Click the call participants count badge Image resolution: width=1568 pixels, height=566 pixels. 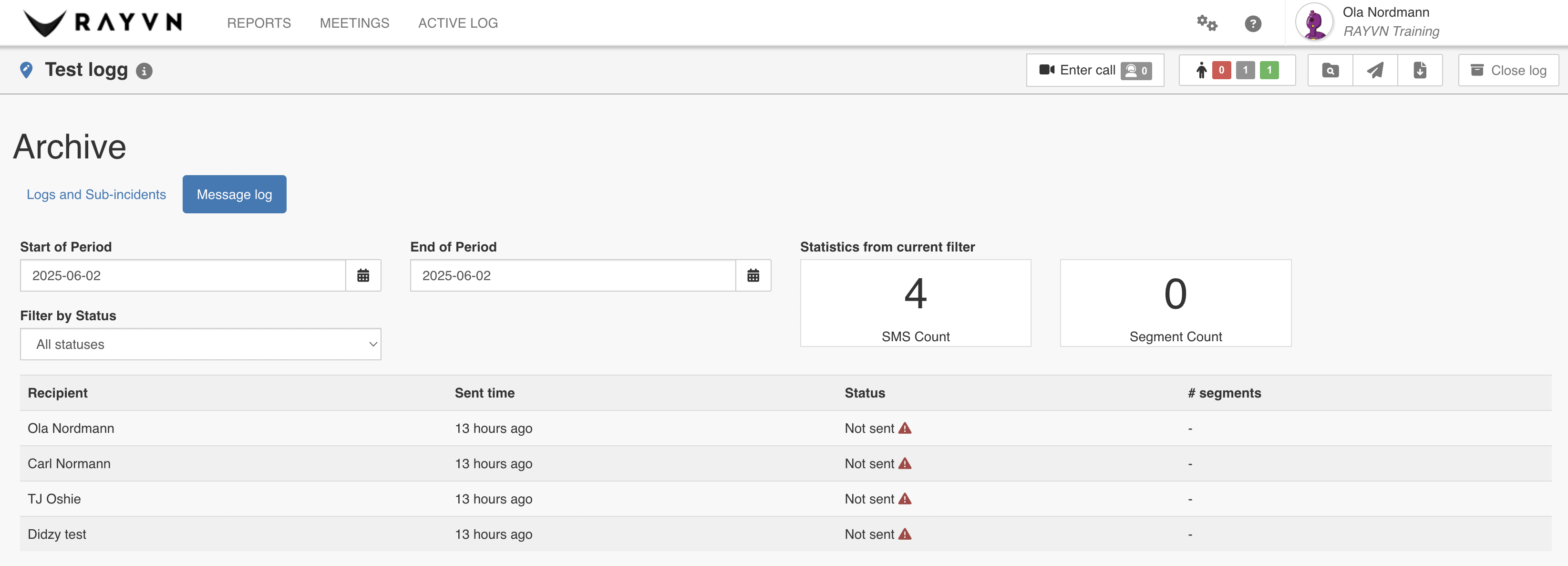(x=1136, y=71)
